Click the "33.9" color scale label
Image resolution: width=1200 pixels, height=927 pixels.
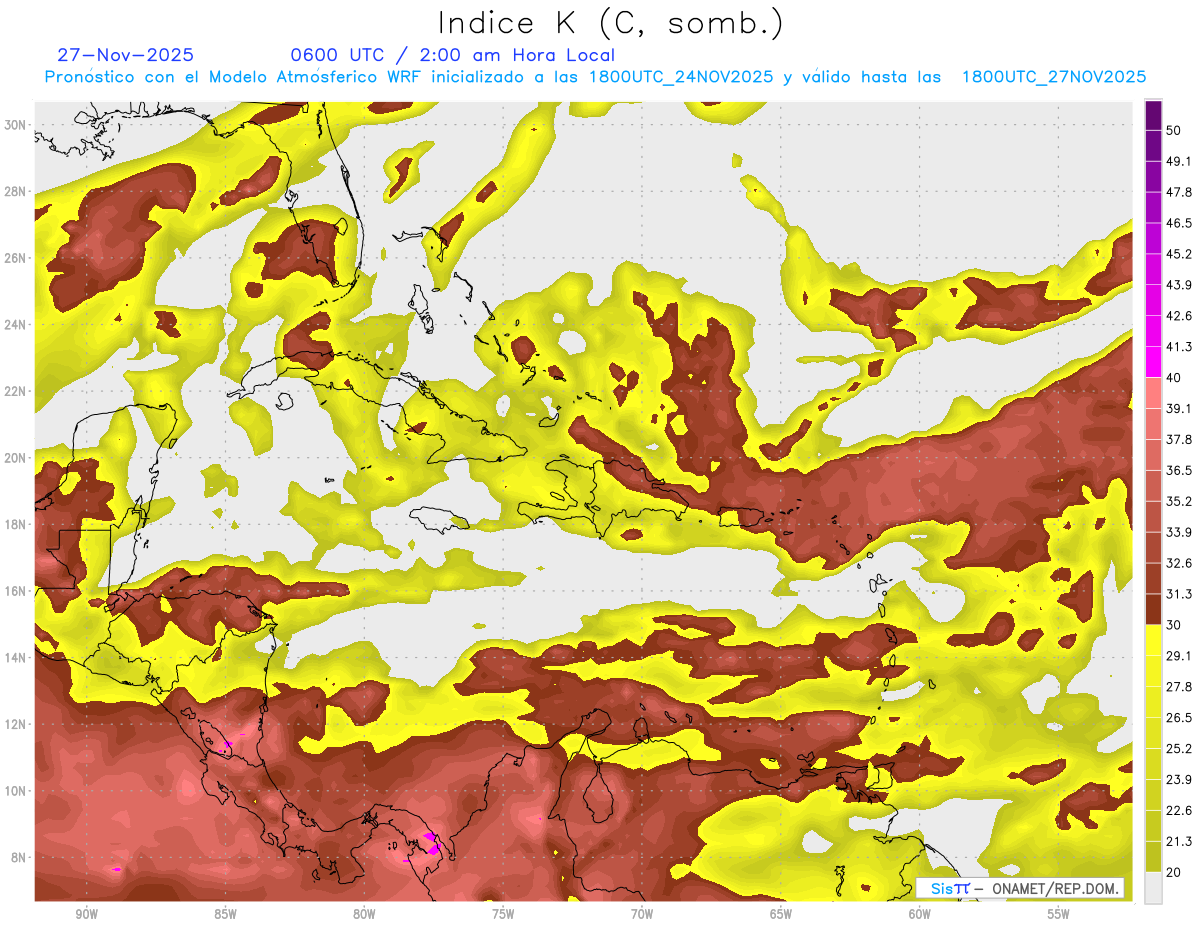1179,532
